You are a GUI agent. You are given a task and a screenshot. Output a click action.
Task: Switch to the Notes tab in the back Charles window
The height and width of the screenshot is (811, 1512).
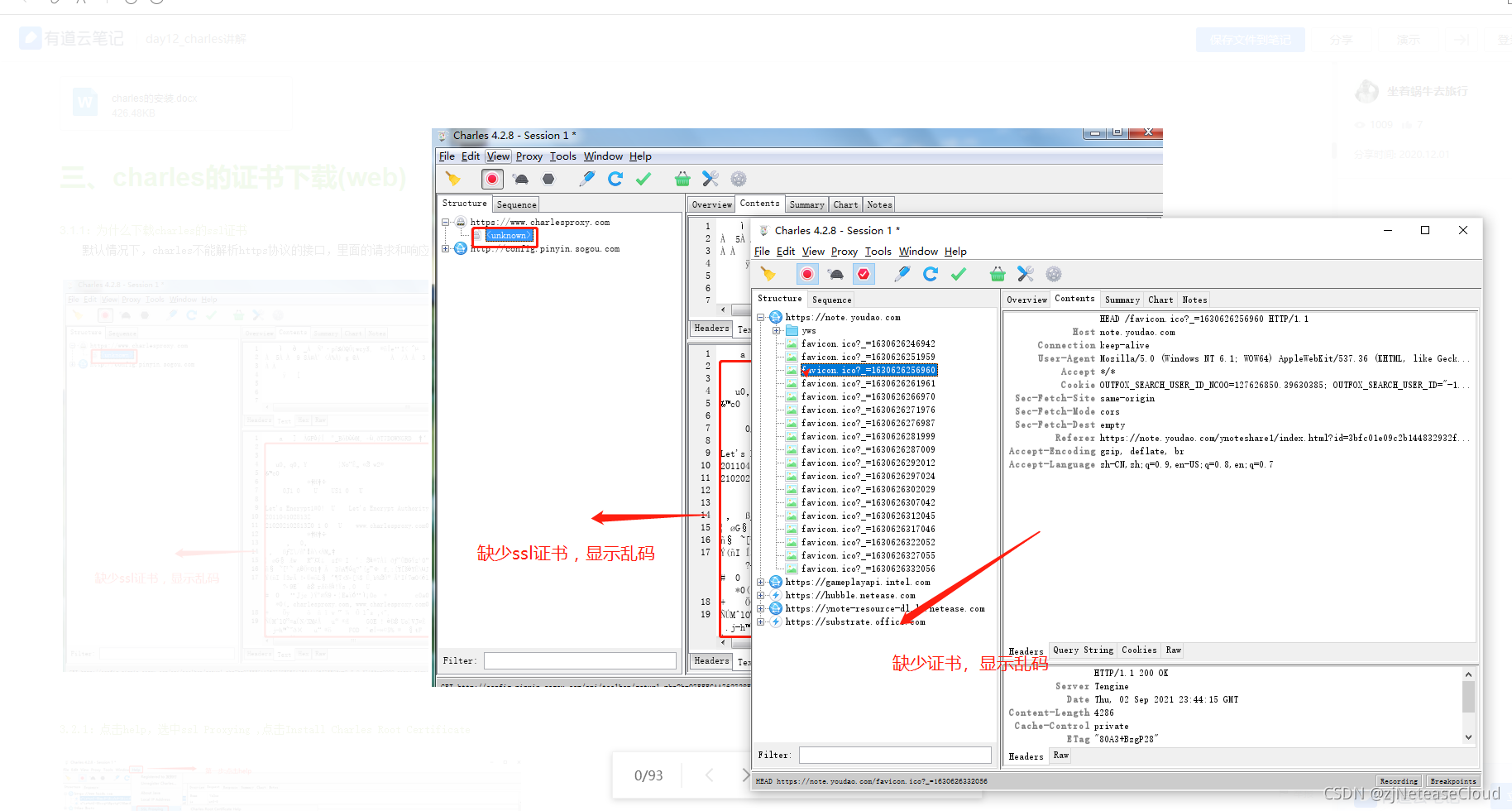coord(879,205)
